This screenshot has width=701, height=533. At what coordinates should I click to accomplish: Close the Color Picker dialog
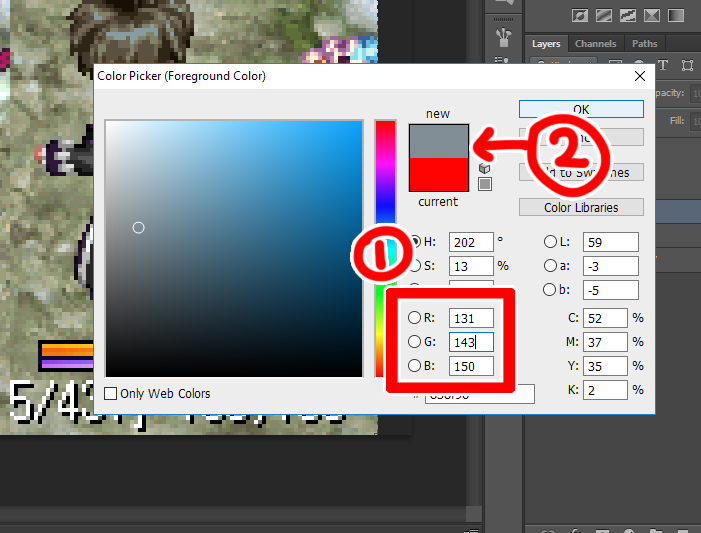640,76
